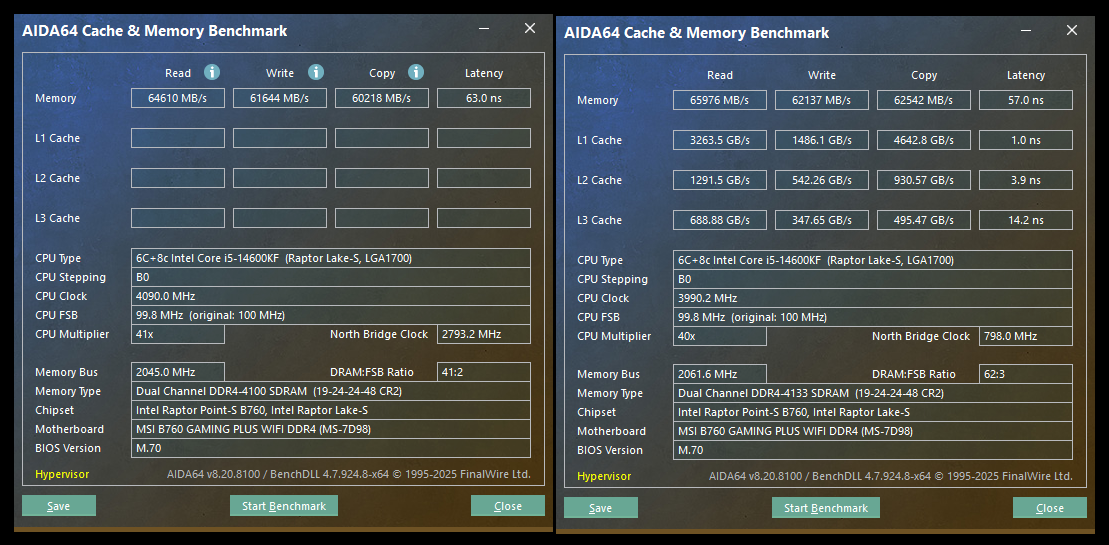This screenshot has height=545, width=1109.
Task: Click the info icon beside the Read header
Action: pyautogui.click(x=212, y=72)
